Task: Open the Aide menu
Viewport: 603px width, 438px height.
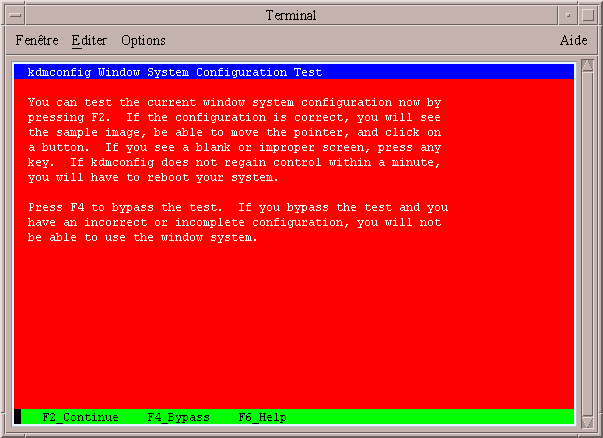Action: pos(573,40)
